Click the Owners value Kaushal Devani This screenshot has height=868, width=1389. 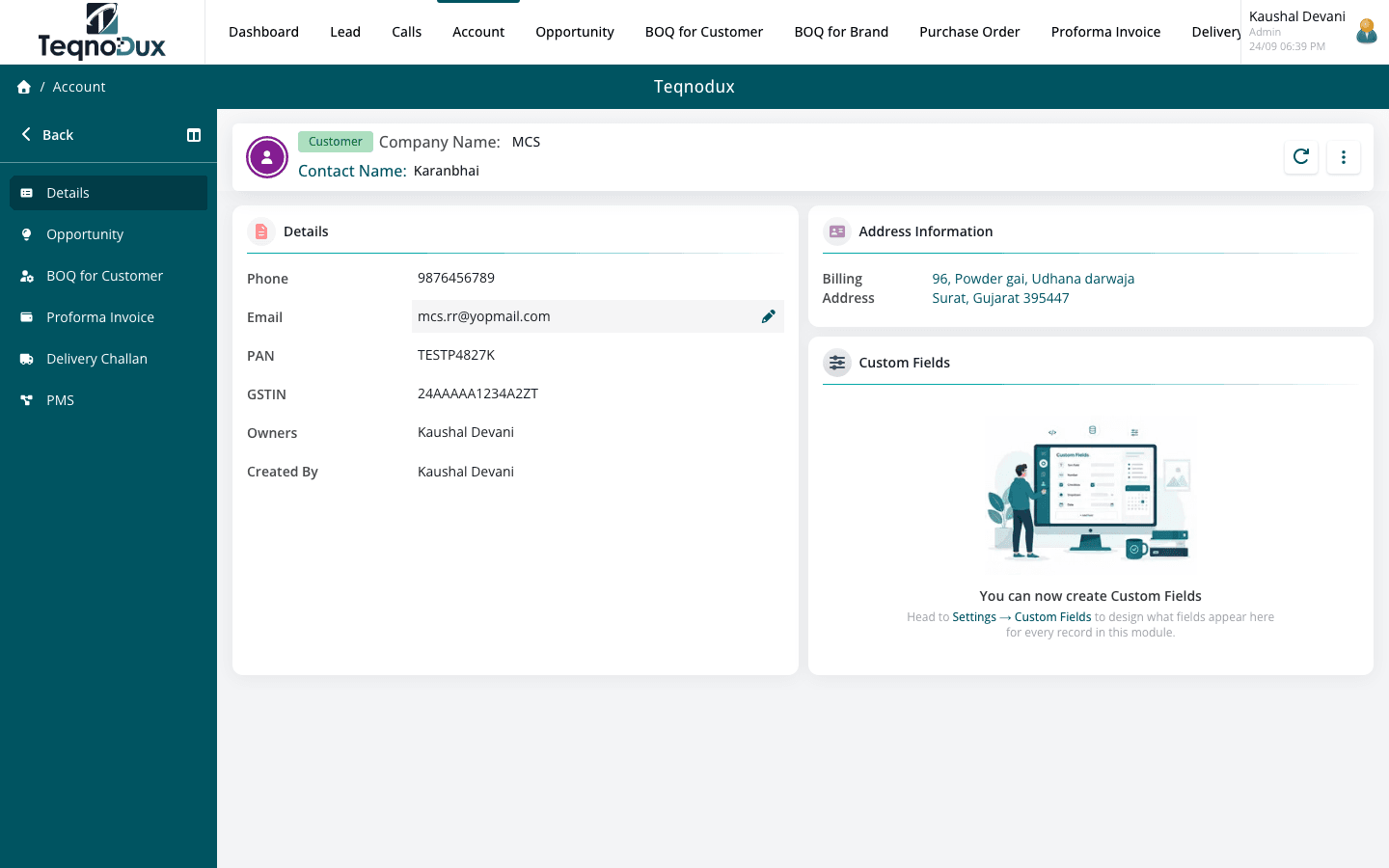(x=466, y=432)
